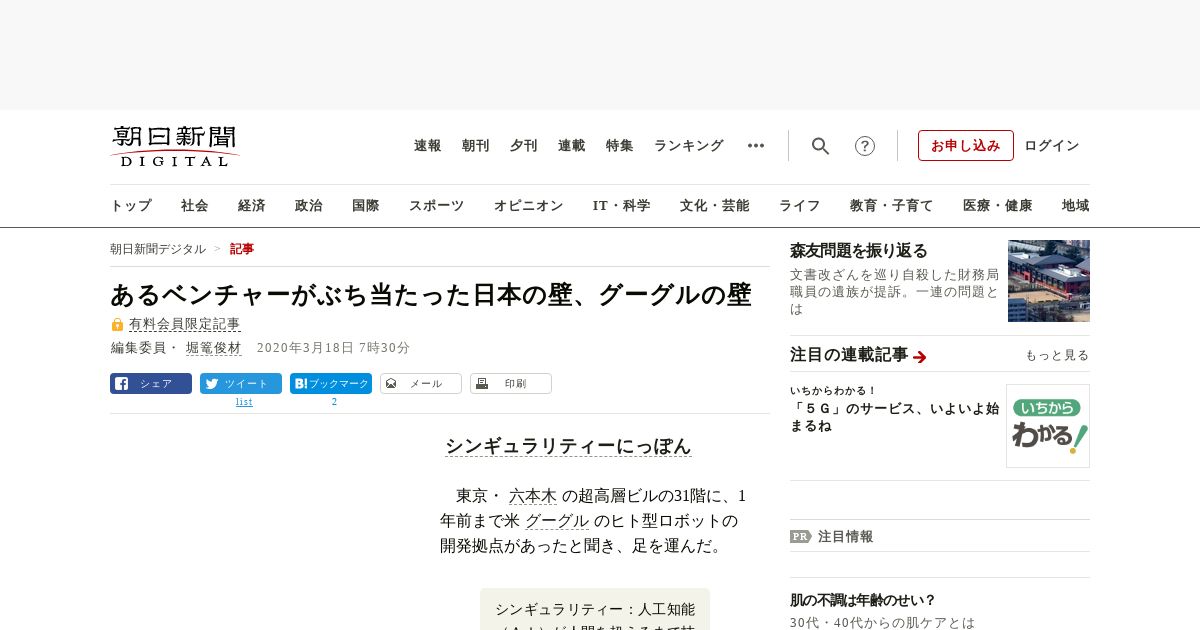1200x630 pixels.
Task: Go to the 医療・健康 section tab
Action: tap(998, 206)
